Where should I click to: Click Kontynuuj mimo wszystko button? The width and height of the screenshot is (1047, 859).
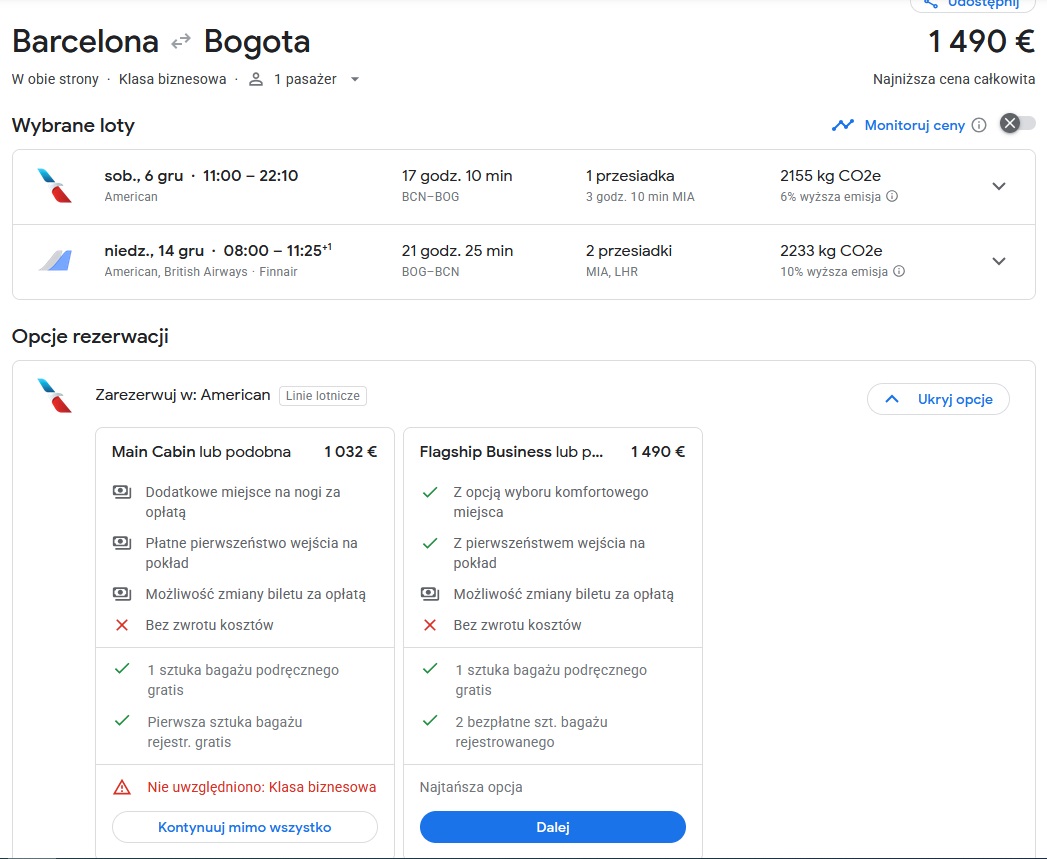point(244,827)
